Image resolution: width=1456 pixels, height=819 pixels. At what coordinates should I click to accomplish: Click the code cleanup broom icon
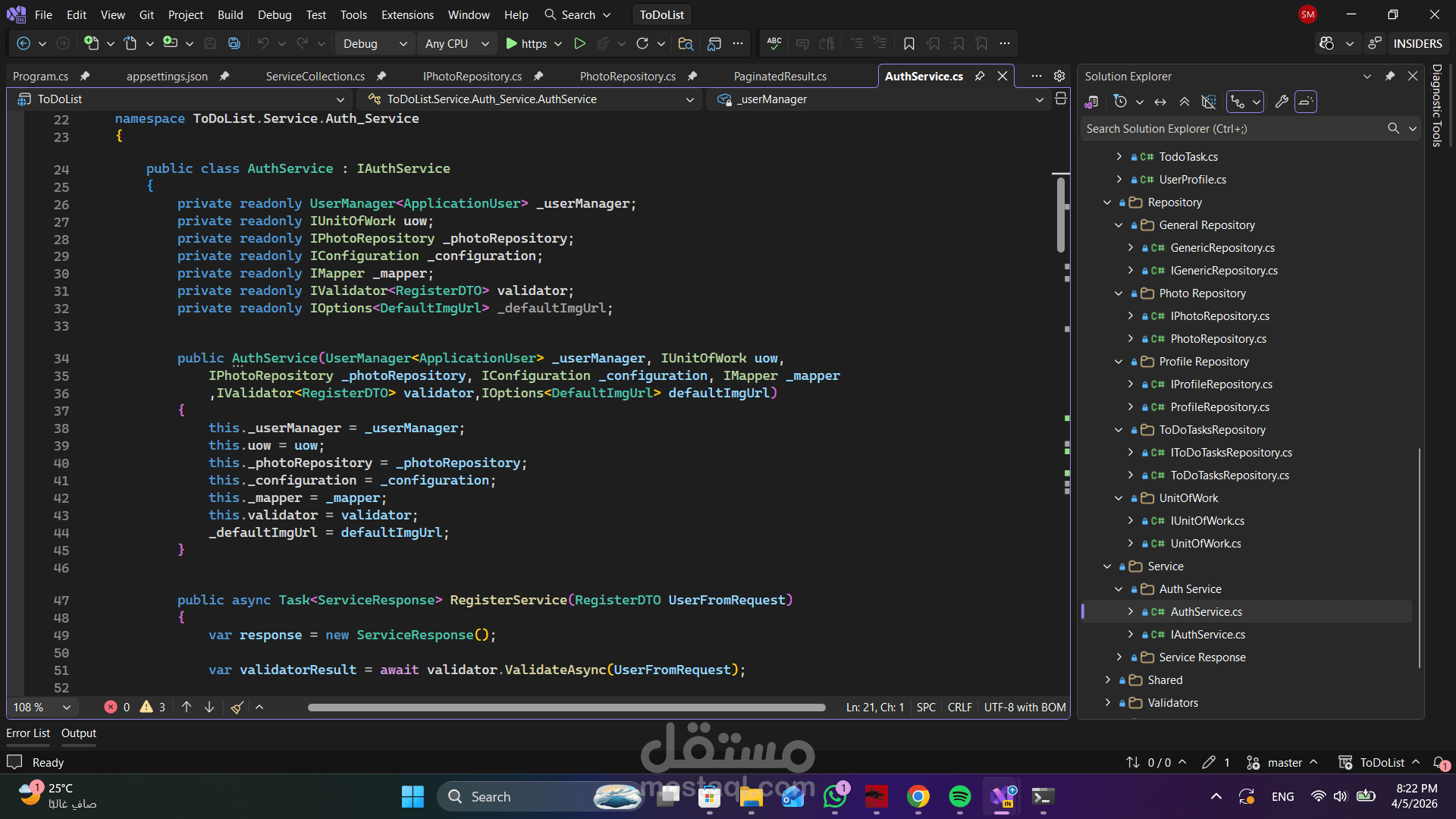click(237, 708)
